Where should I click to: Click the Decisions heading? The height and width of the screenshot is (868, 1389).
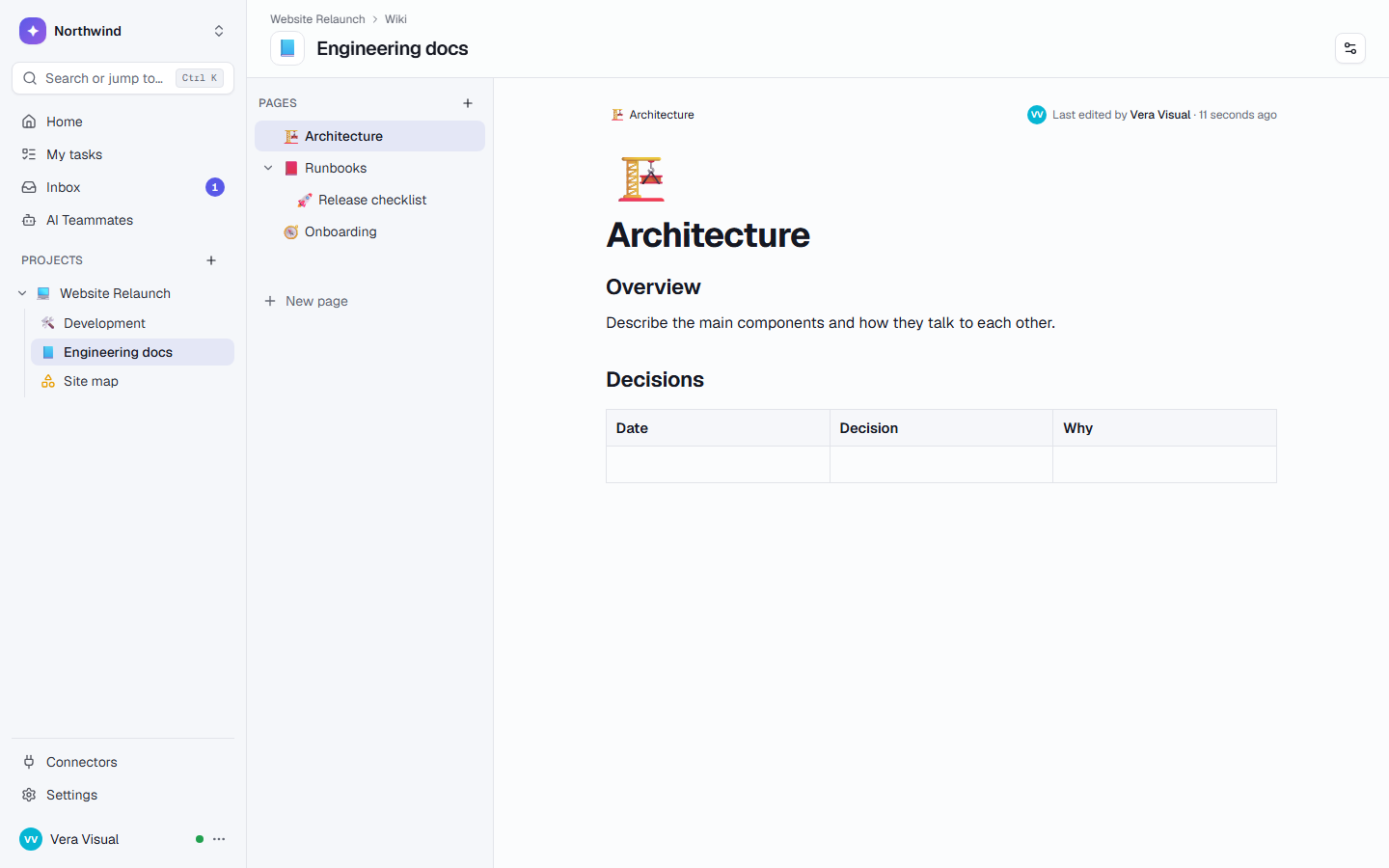[x=655, y=380]
